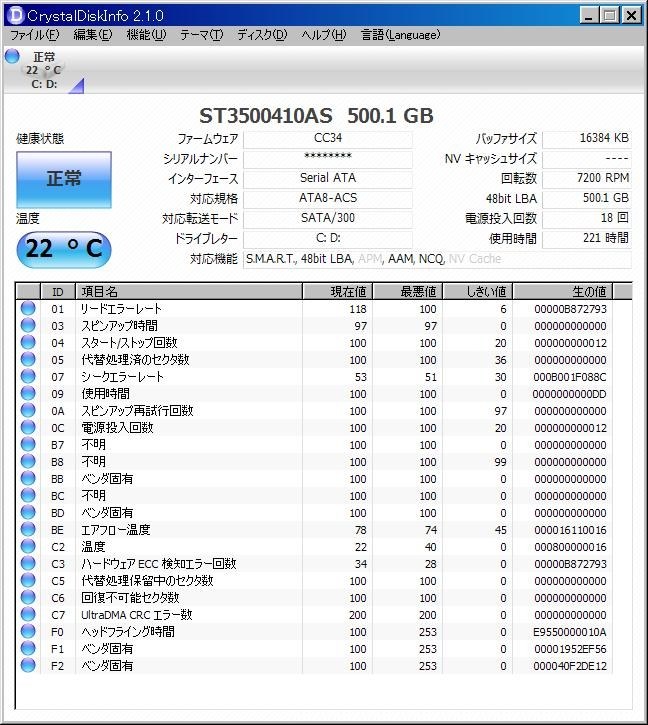648x725 pixels.
Task: Click status orb for C7 UltraDMA CRC
Action: (x=28, y=614)
